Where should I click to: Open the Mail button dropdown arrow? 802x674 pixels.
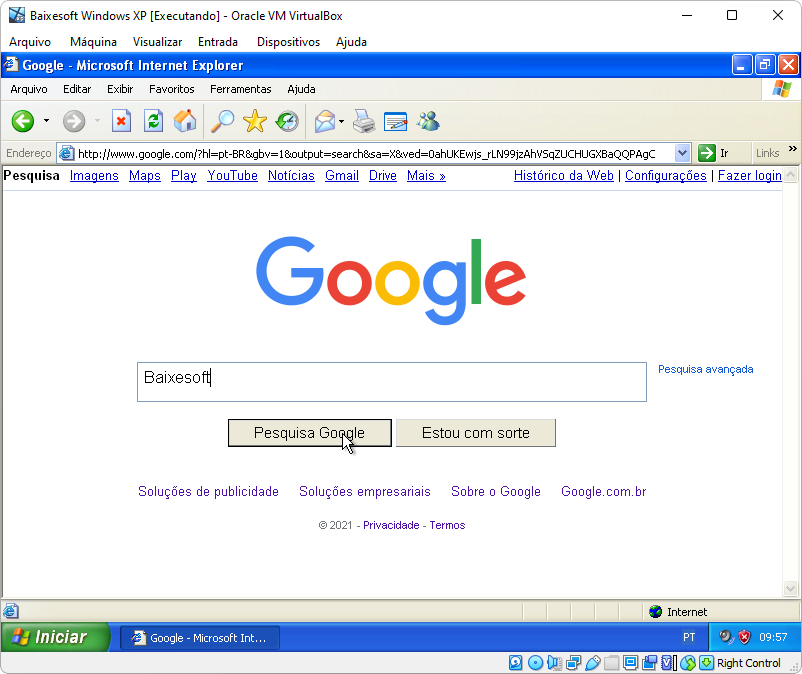(x=341, y=121)
